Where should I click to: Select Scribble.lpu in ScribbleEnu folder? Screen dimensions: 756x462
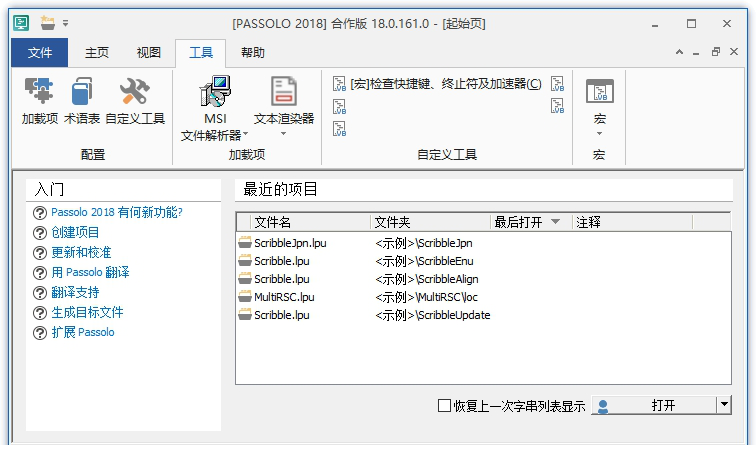tap(483, 261)
